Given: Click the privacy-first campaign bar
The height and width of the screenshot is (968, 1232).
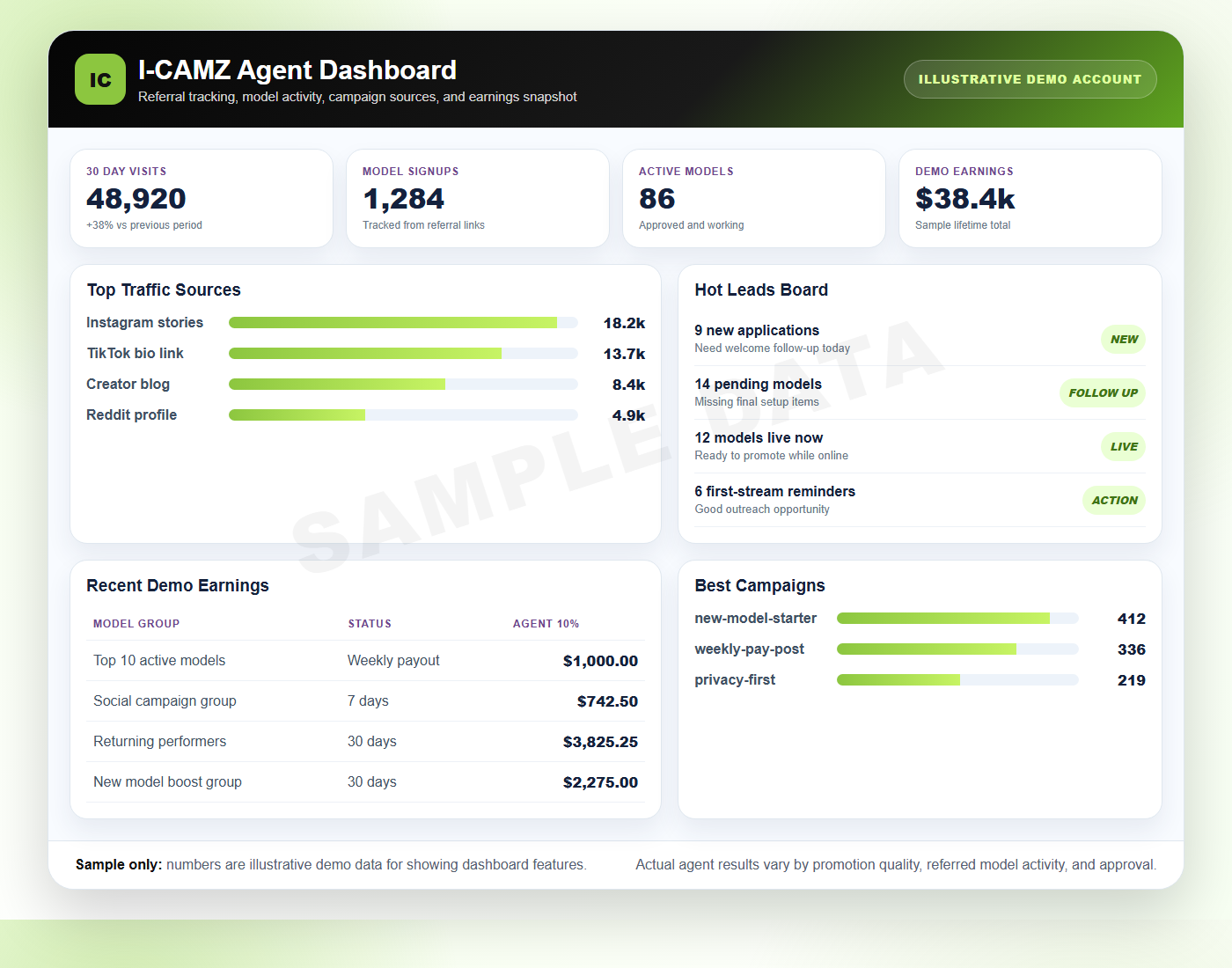Looking at the screenshot, I should (x=957, y=680).
